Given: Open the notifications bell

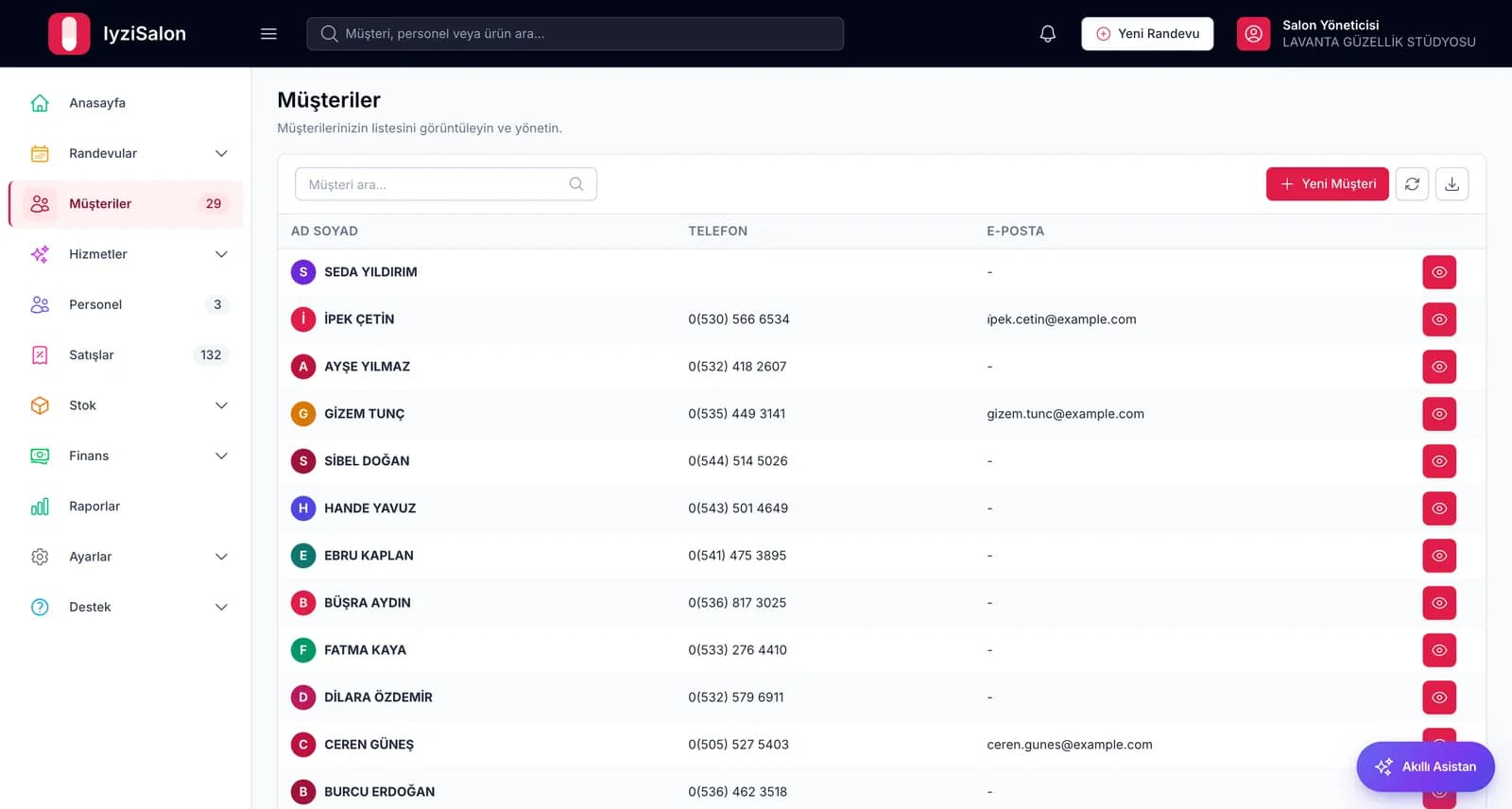Looking at the screenshot, I should point(1047,33).
